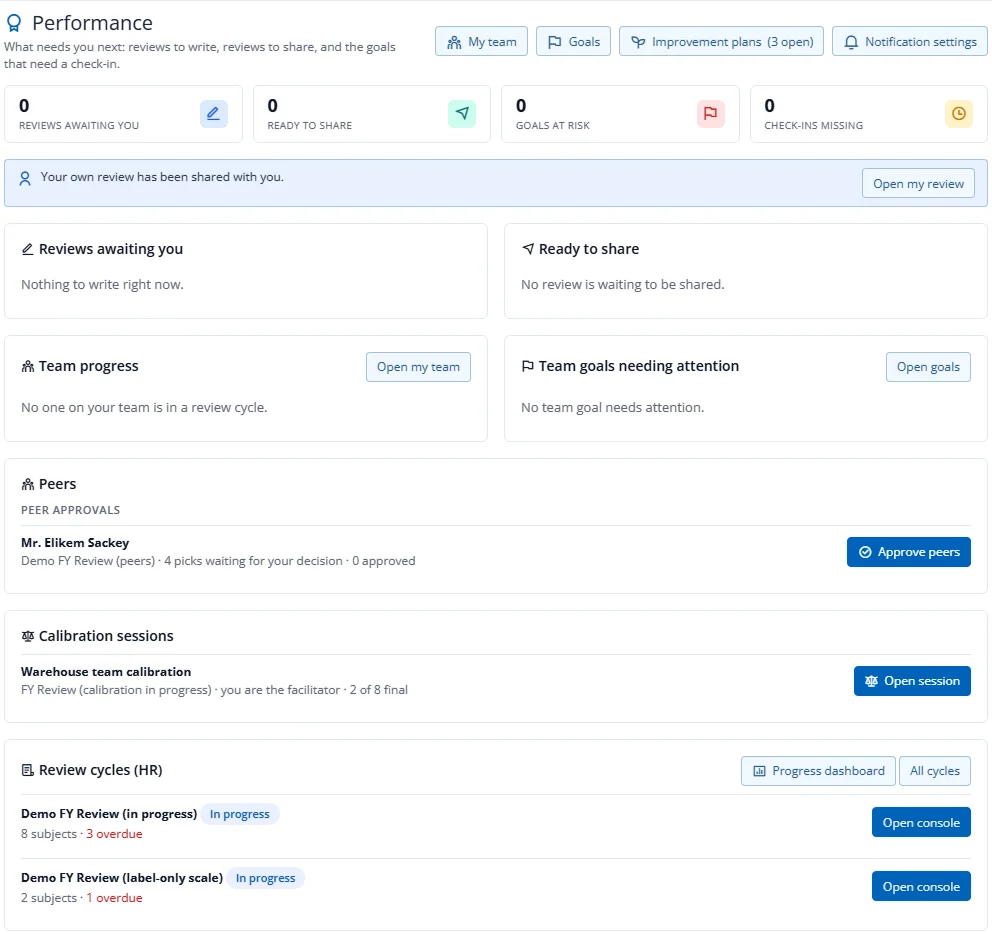Click the pencil icon in Reviews Awaiting You card
This screenshot has height=934, width=992.
pyautogui.click(x=213, y=114)
